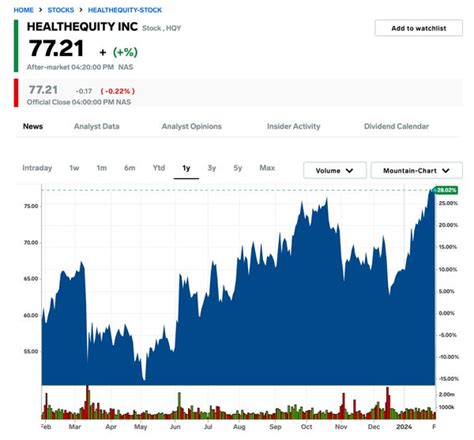The width and height of the screenshot is (474, 440).
Task: Click the HEALTHEQUITY INC heading
Action: (x=82, y=27)
